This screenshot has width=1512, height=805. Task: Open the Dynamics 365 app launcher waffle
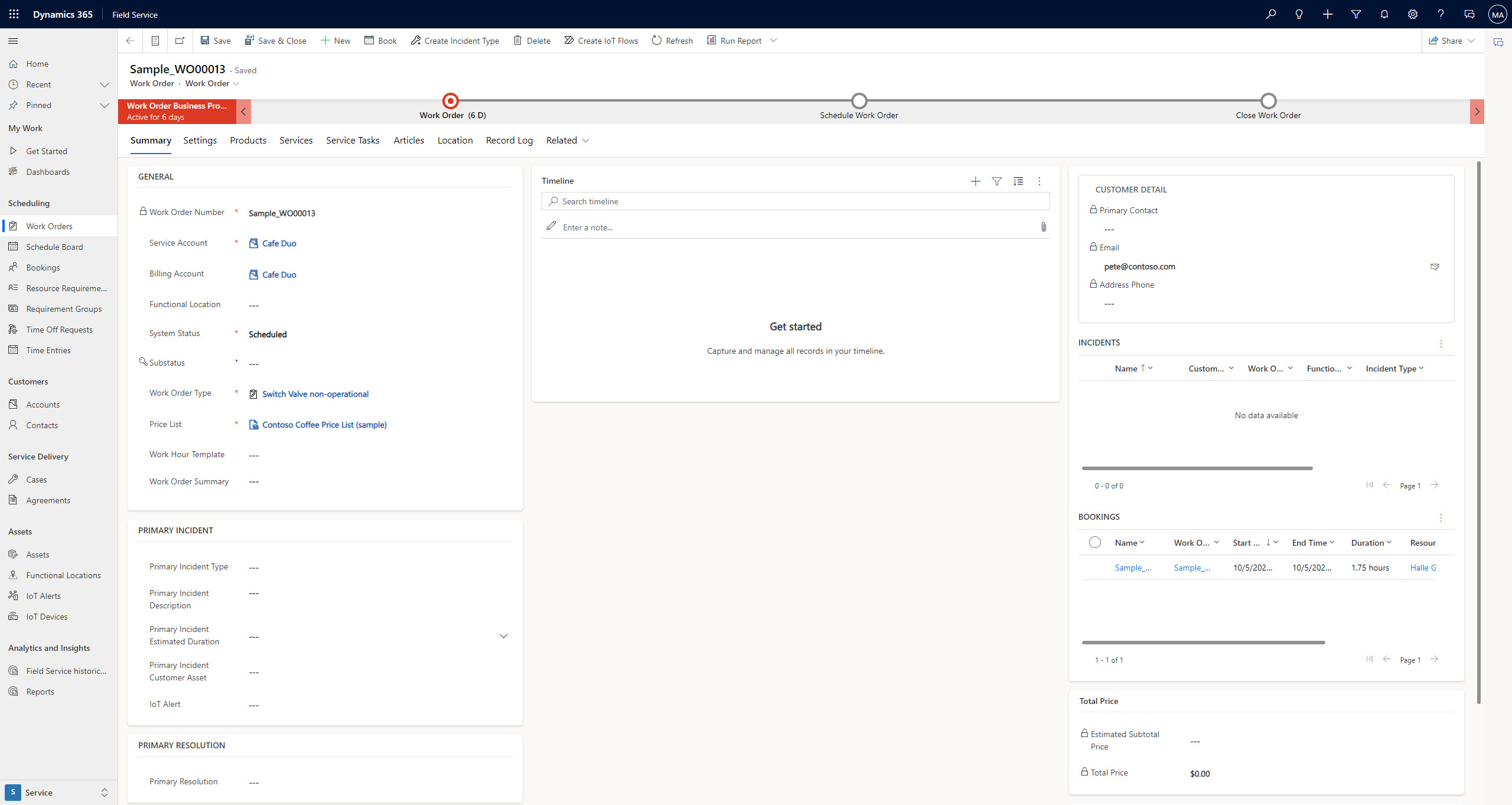(14, 14)
